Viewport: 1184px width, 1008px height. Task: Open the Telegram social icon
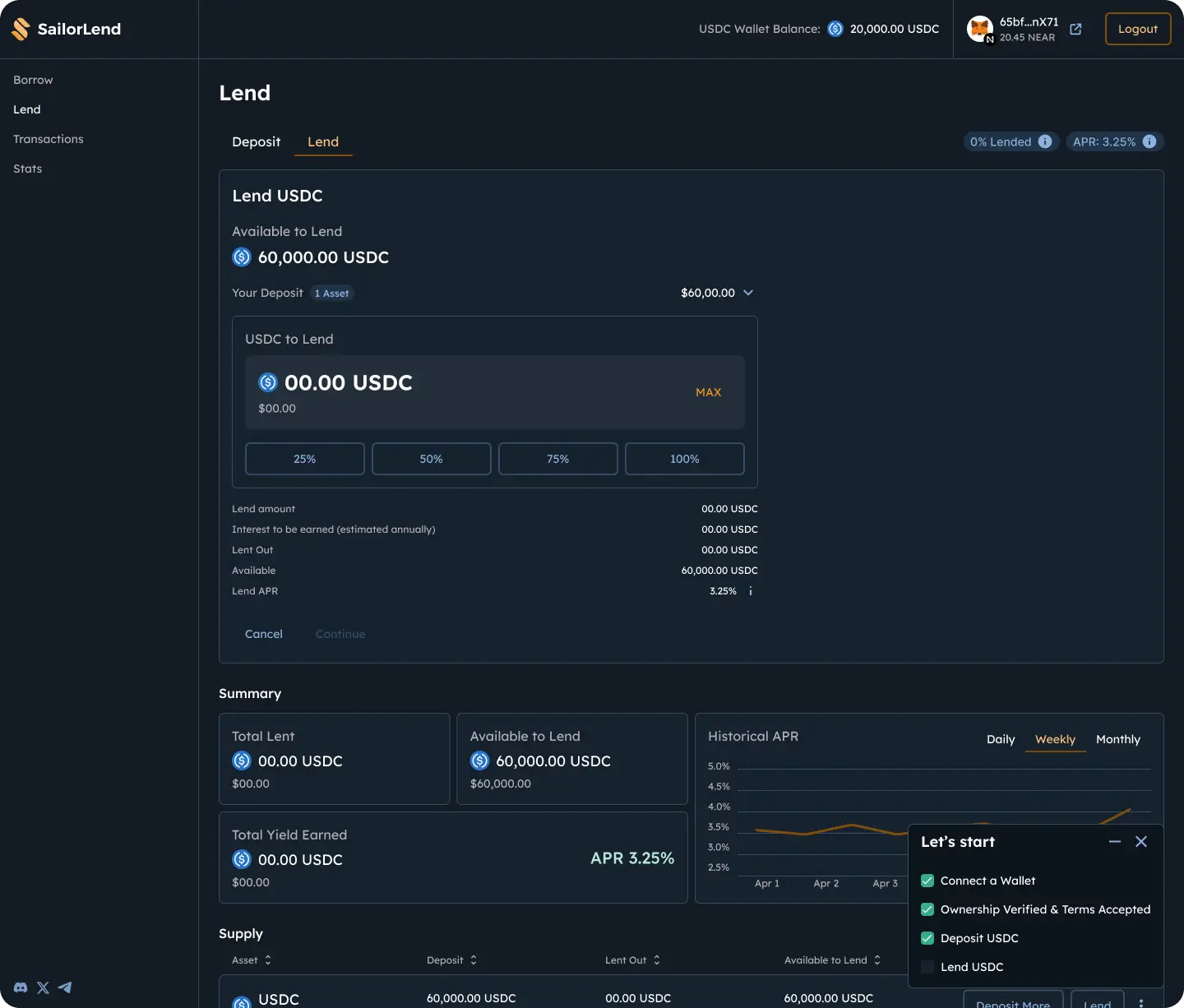[65, 987]
